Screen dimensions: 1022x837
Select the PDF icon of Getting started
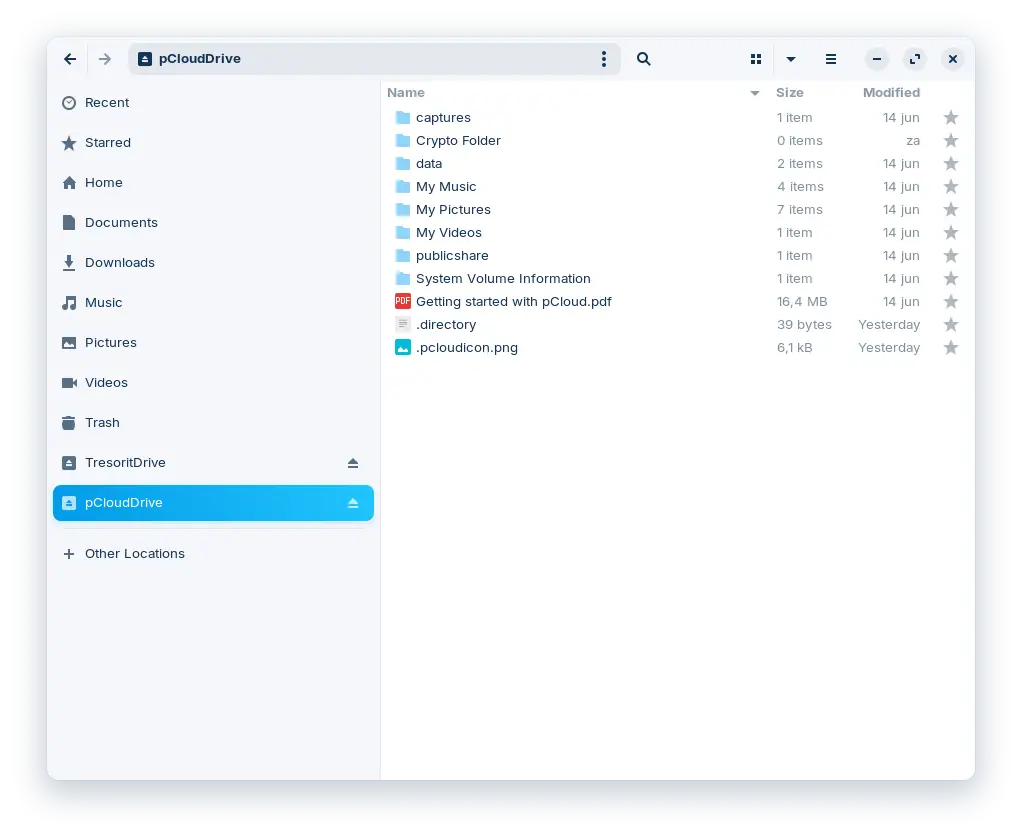pyautogui.click(x=403, y=301)
